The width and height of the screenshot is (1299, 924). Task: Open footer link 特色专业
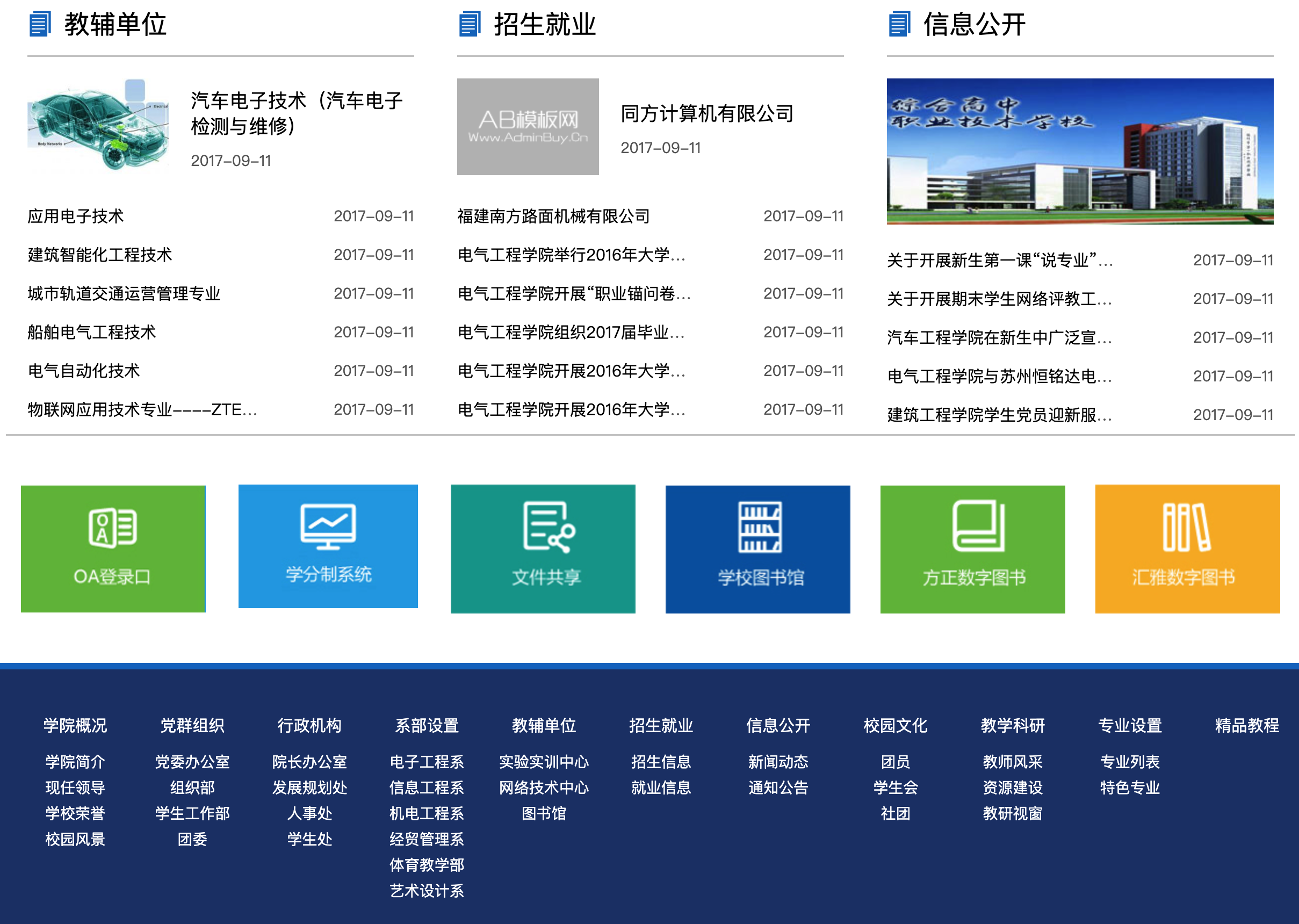1129,788
